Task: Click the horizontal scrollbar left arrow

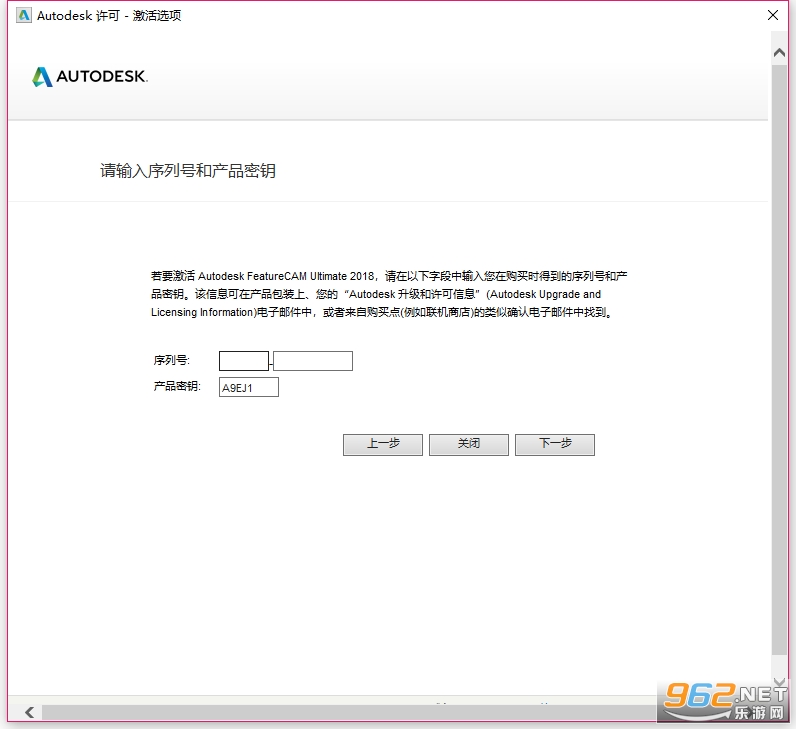Action: [29, 712]
